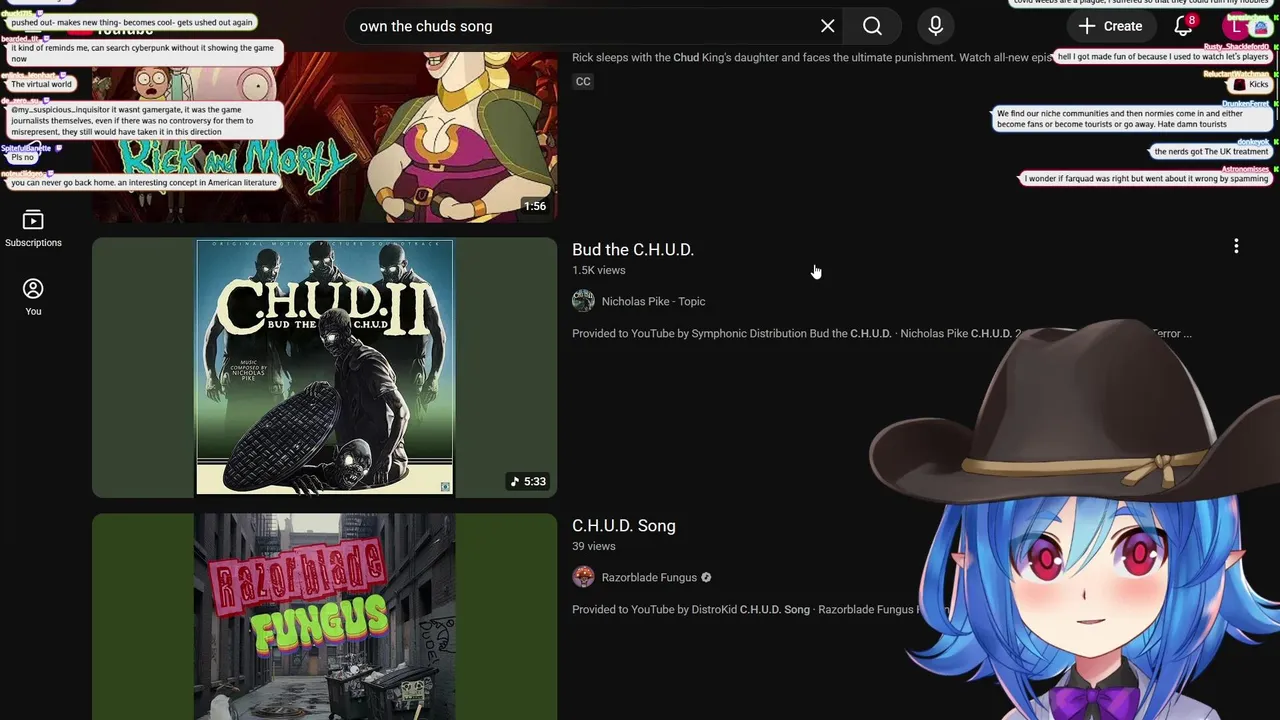Click Nicholas Pike channel avatar
Viewport: 1280px width, 720px height.
[x=583, y=301]
